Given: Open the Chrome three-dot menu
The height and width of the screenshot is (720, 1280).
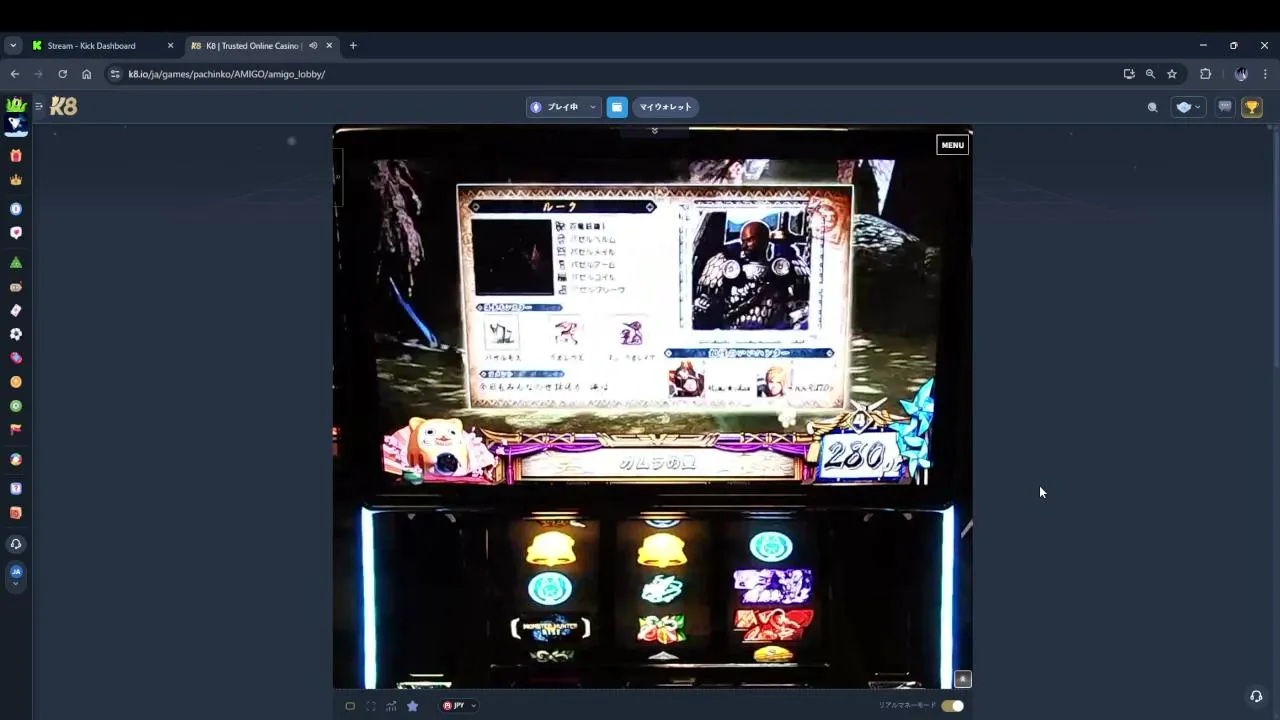Looking at the screenshot, I should 1265,74.
